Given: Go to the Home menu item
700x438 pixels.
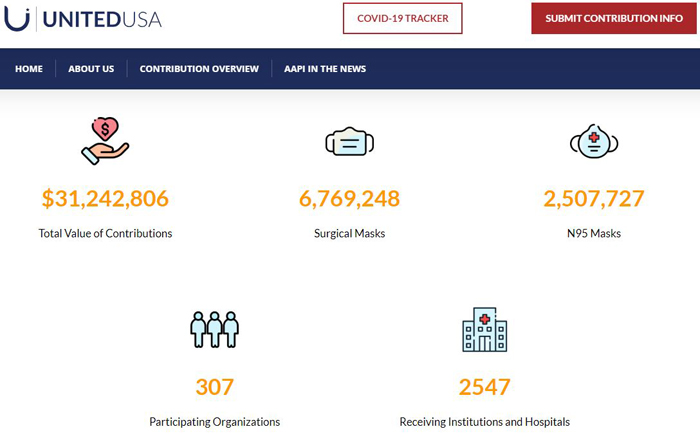Looking at the screenshot, I should 29,69.
